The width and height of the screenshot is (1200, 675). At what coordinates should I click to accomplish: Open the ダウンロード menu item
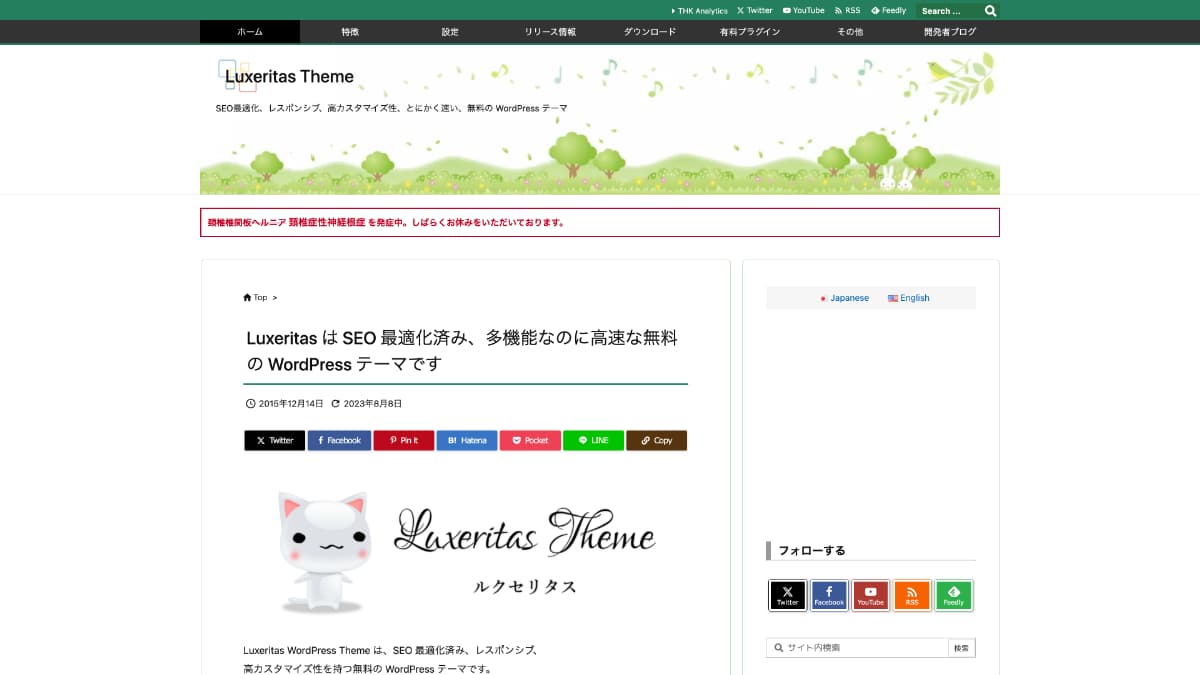coord(650,32)
